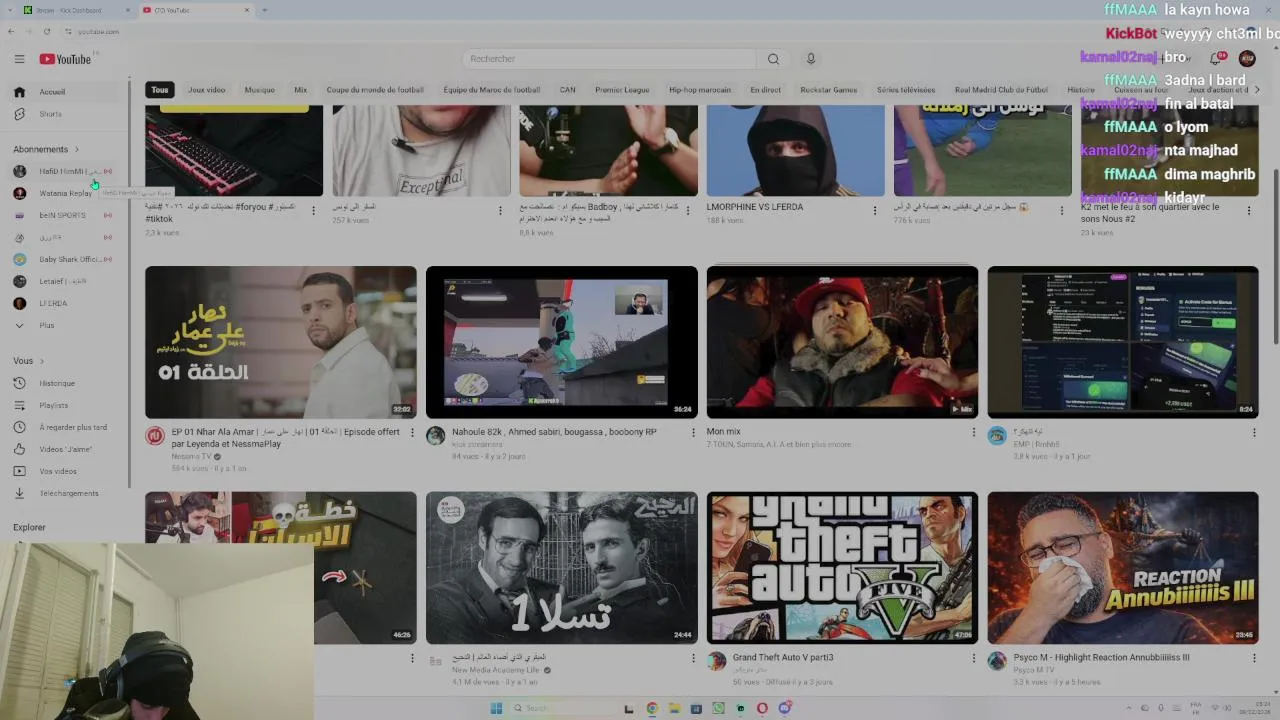Open the Watania Replay channel subscription
The image size is (1280, 720).
point(66,193)
